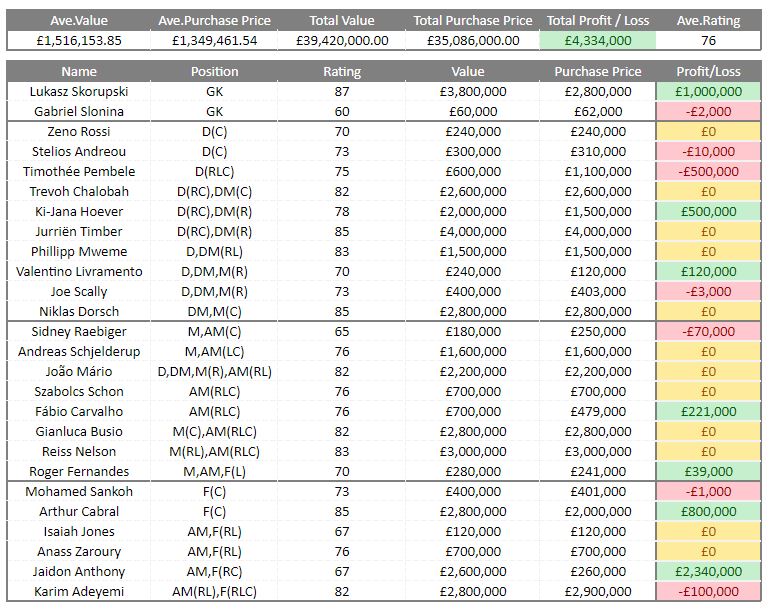This screenshot has width=773, height=613.
Task: Click Arthur Cabral's value cell
Action: point(468,511)
